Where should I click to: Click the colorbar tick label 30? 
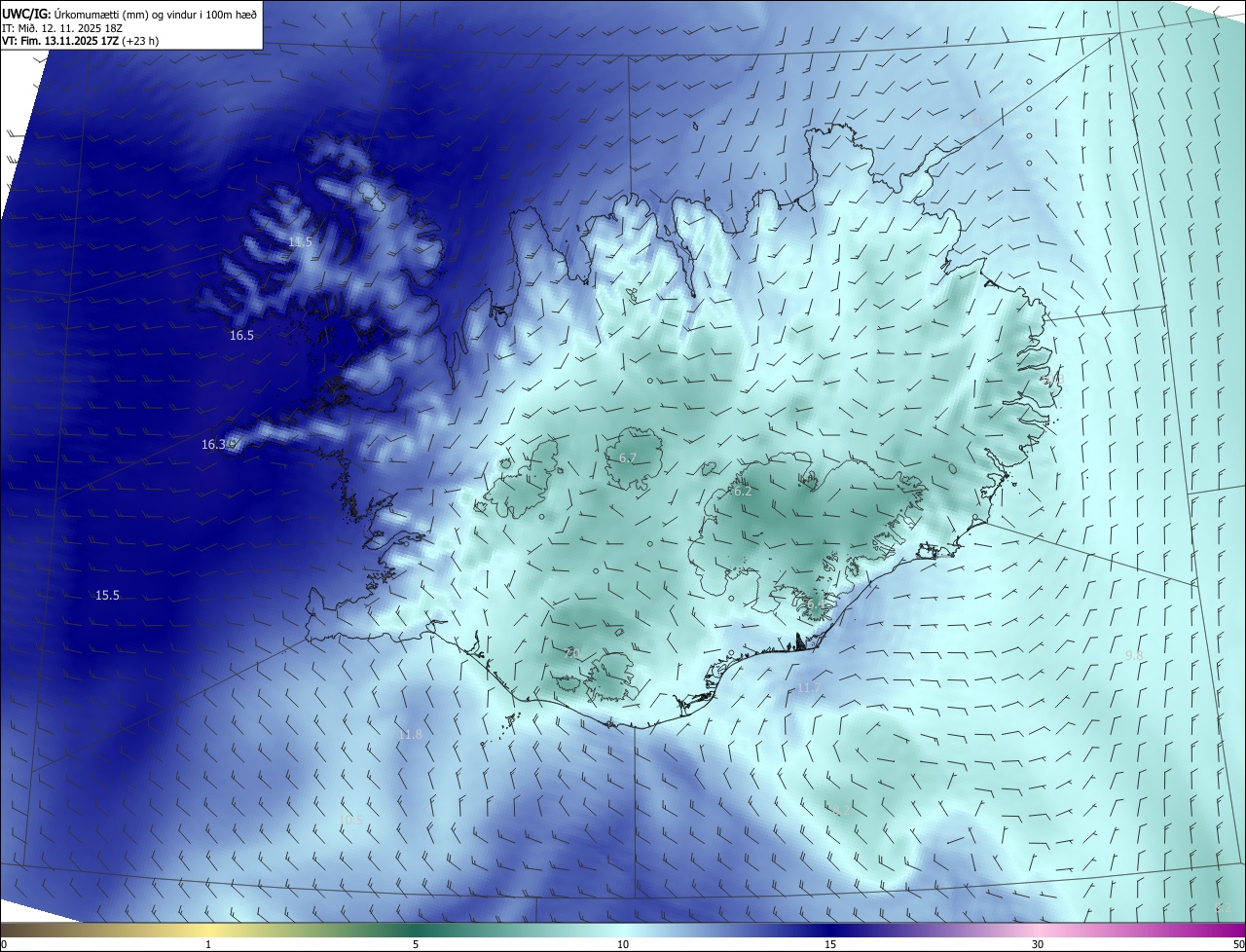tap(1038, 944)
